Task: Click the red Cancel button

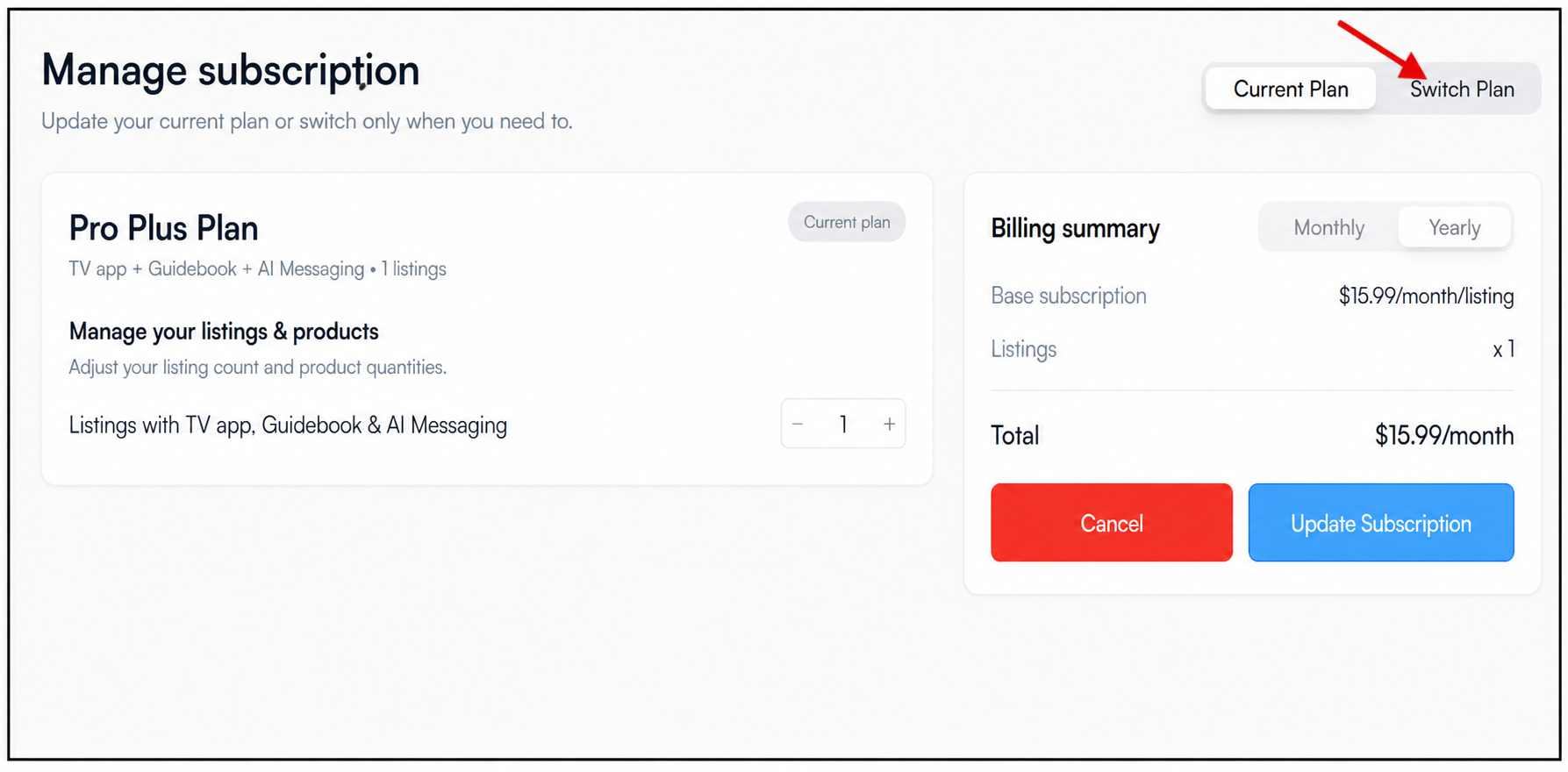Action: point(1112,523)
